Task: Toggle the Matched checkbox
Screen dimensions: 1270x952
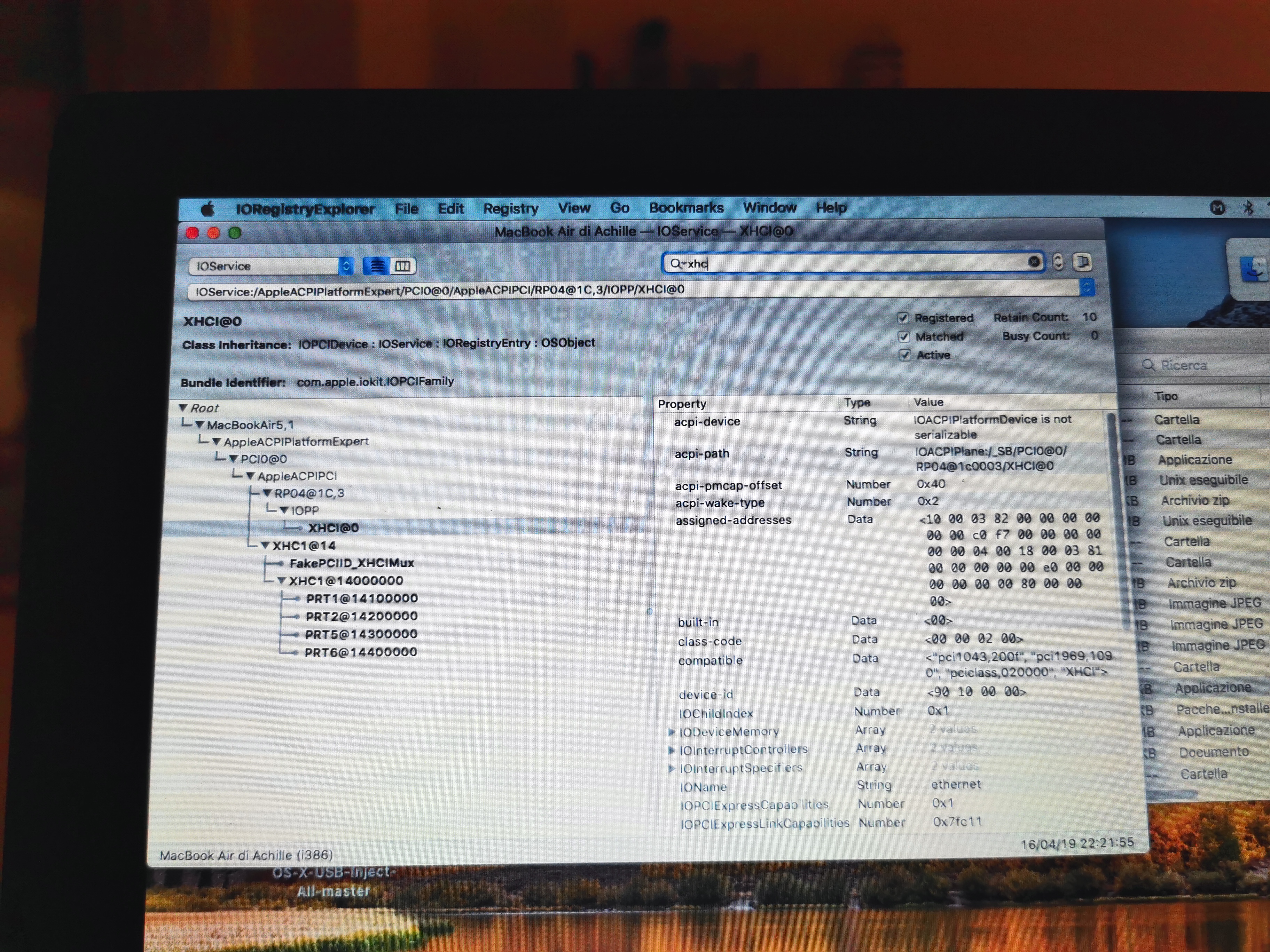Action: 904,336
